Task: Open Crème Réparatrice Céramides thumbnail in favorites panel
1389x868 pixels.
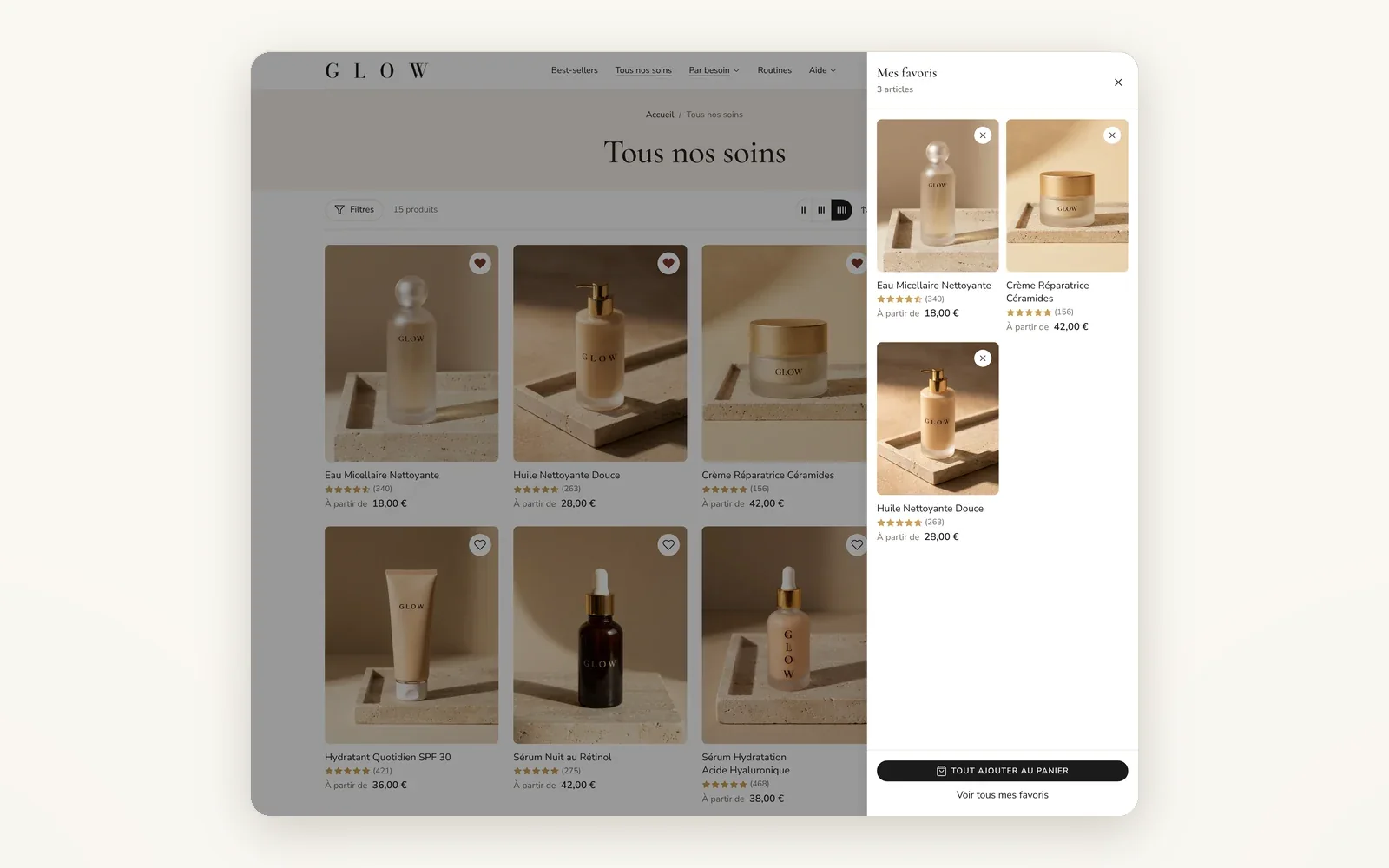Action: [x=1067, y=196]
